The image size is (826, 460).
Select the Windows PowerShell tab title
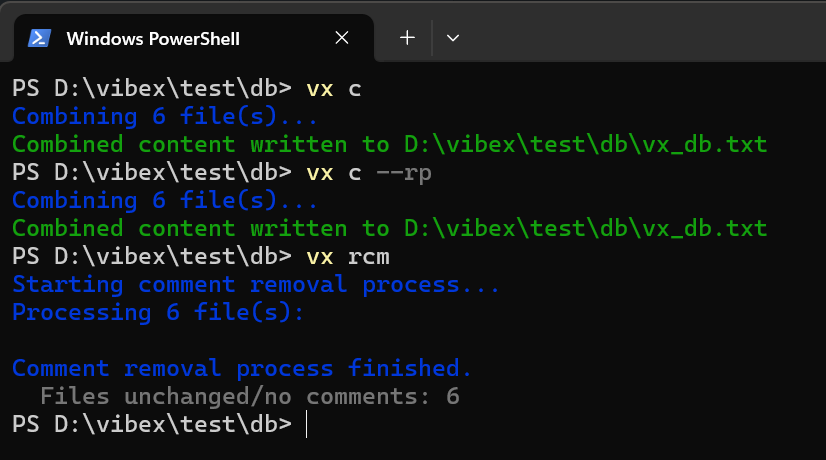click(x=153, y=38)
